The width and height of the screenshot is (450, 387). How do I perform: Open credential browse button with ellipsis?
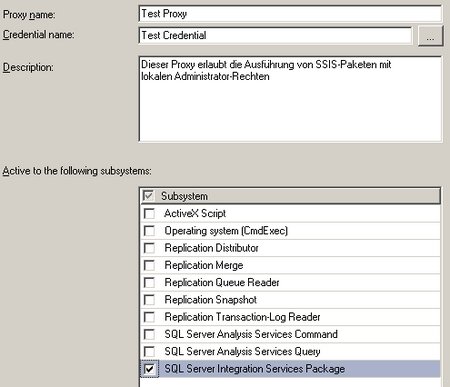pyautogui.click(x=430, y=36)
